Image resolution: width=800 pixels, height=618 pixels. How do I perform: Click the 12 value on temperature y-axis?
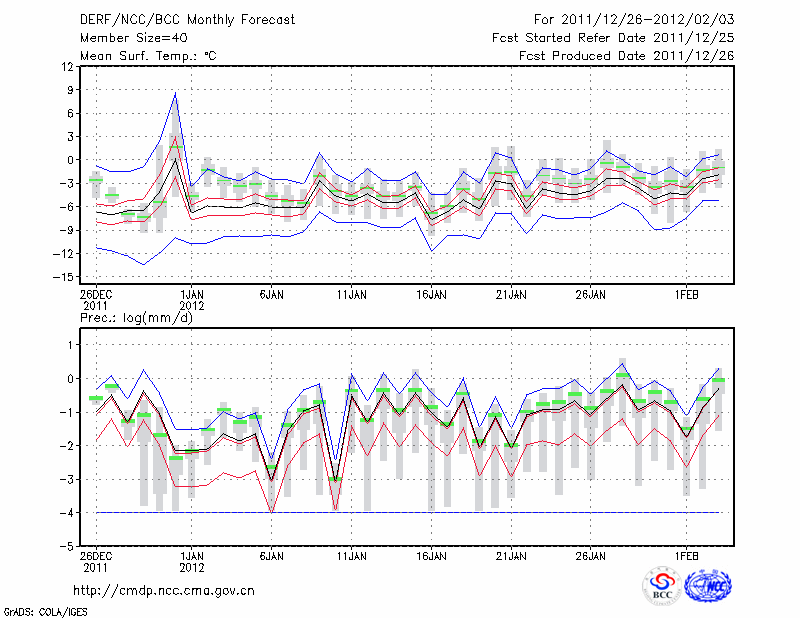(66, 66)
